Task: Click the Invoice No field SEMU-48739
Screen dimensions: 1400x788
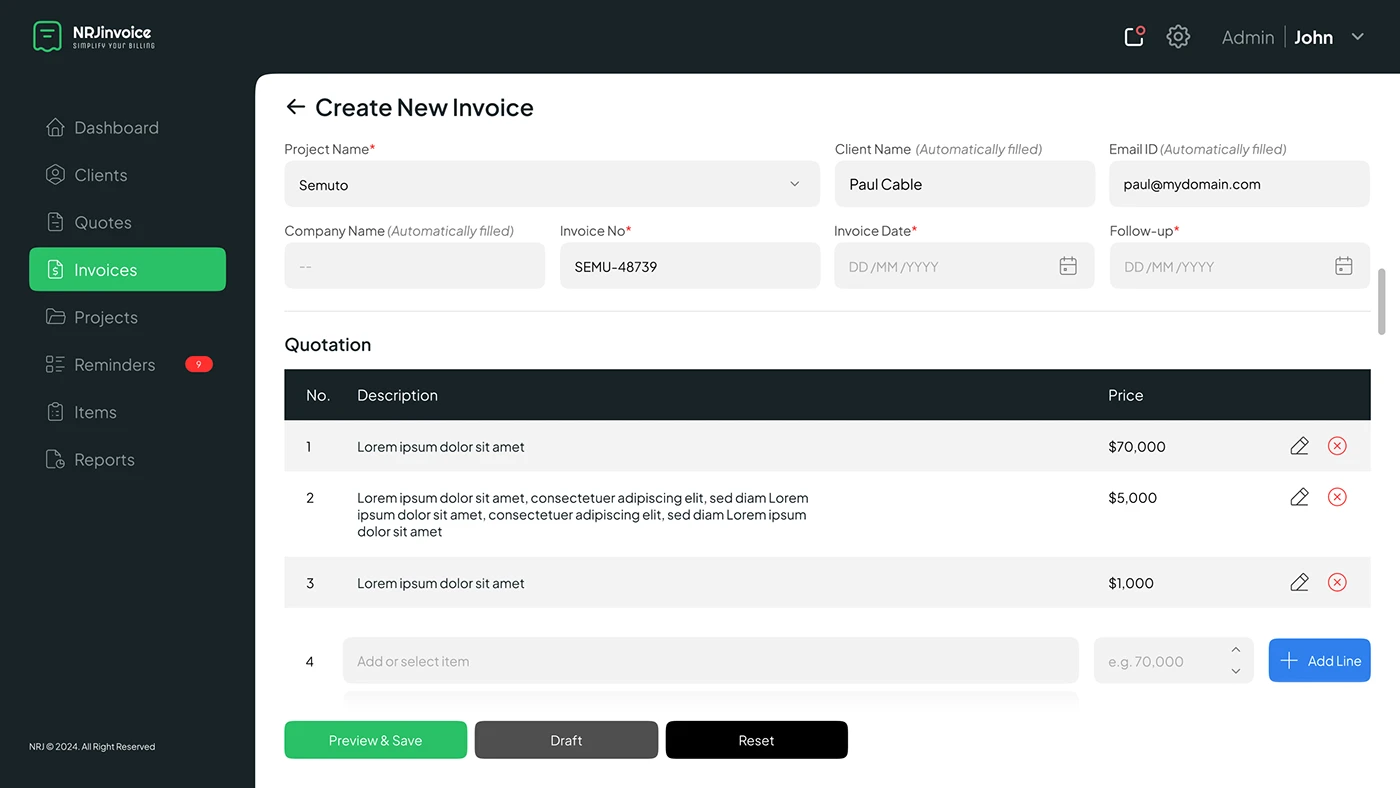Action: (x=690, y=266)
